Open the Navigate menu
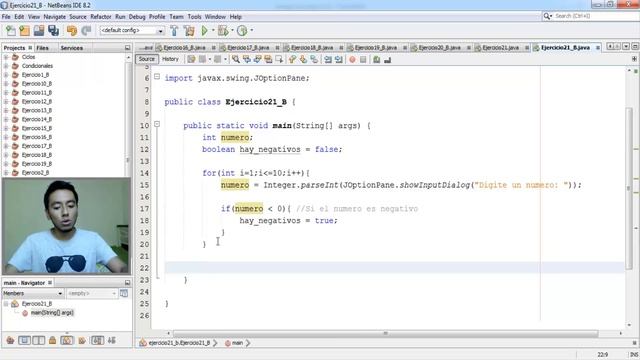Viewport: 640px width, 360px height. click(55, 17)
